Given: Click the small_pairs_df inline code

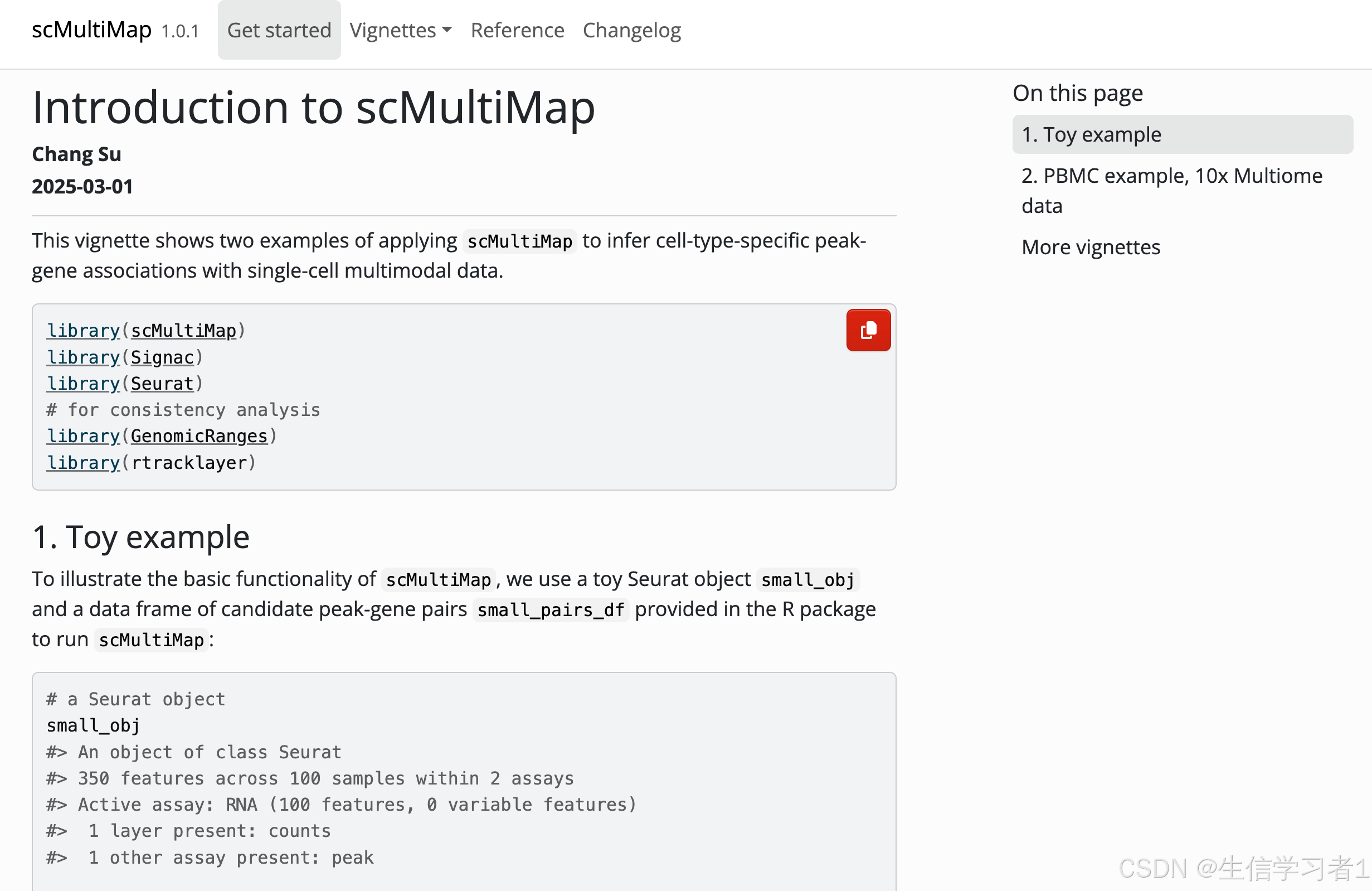Looking at the screenshot, I should coord(551,609).
